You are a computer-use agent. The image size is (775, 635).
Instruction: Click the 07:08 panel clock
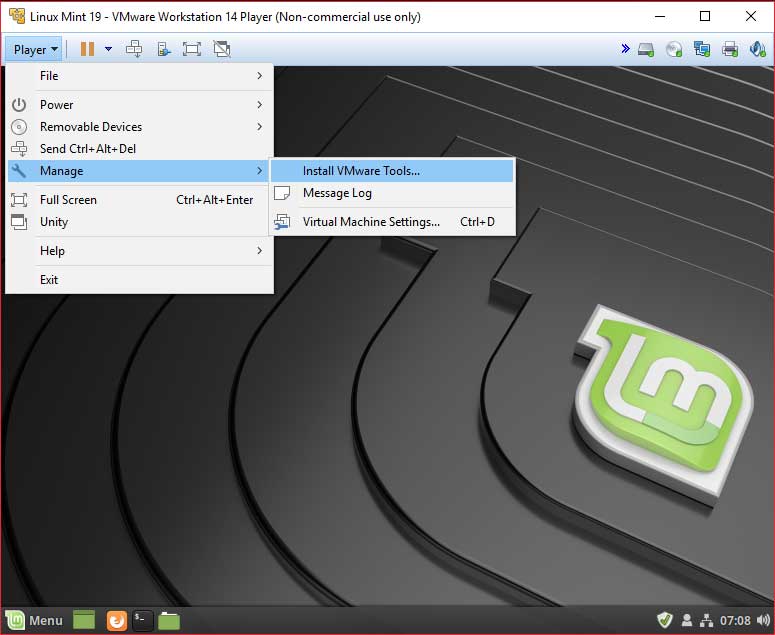735,620
